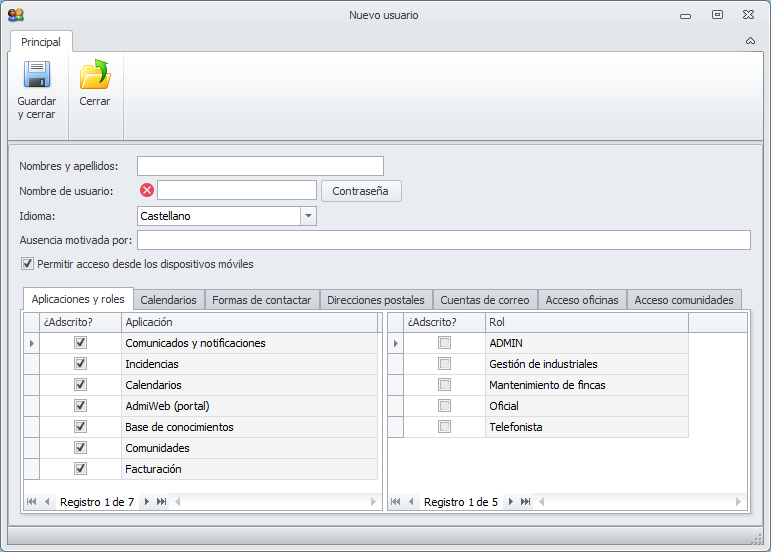Focus the Nombres y apellidos field
The width and height of the screenshot is (771, 552).
(260, 166)
